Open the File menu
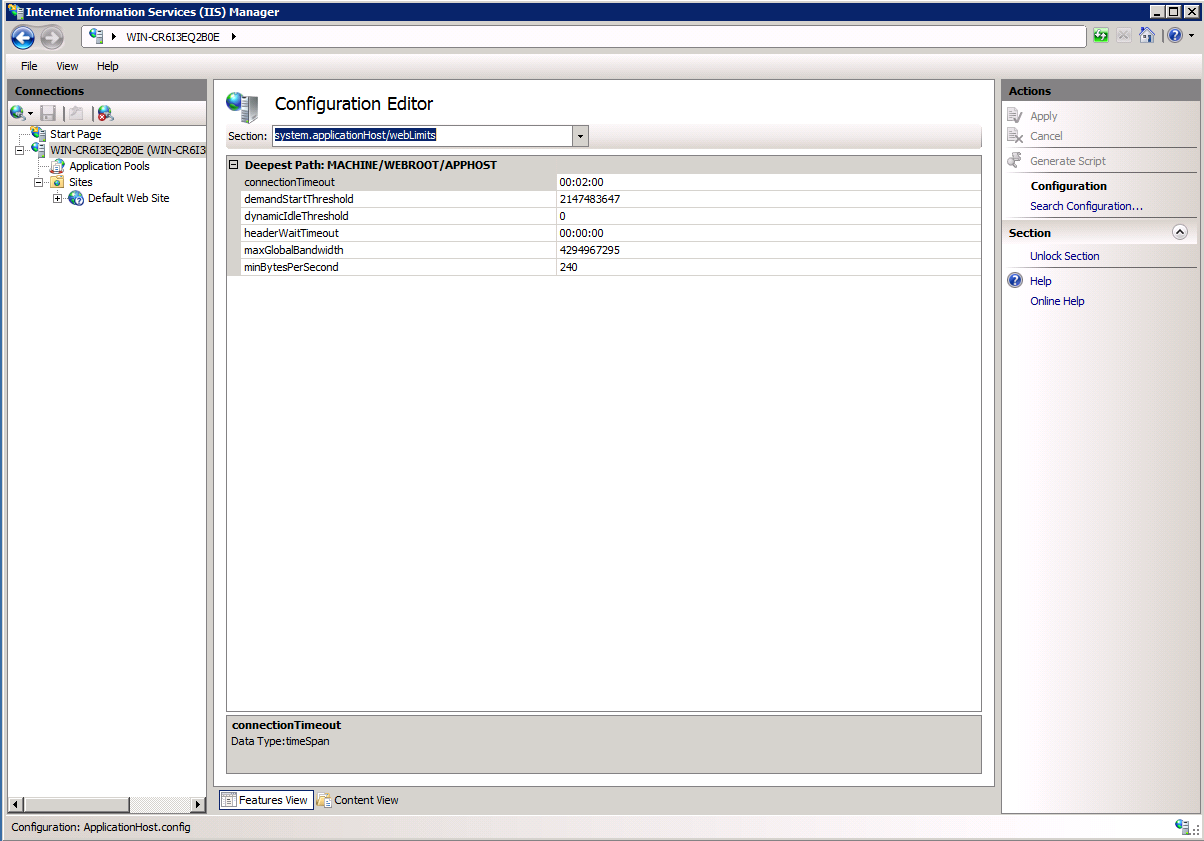Image resolution: width=1204 pixels, height=841 pixels. tap(29, 66)
